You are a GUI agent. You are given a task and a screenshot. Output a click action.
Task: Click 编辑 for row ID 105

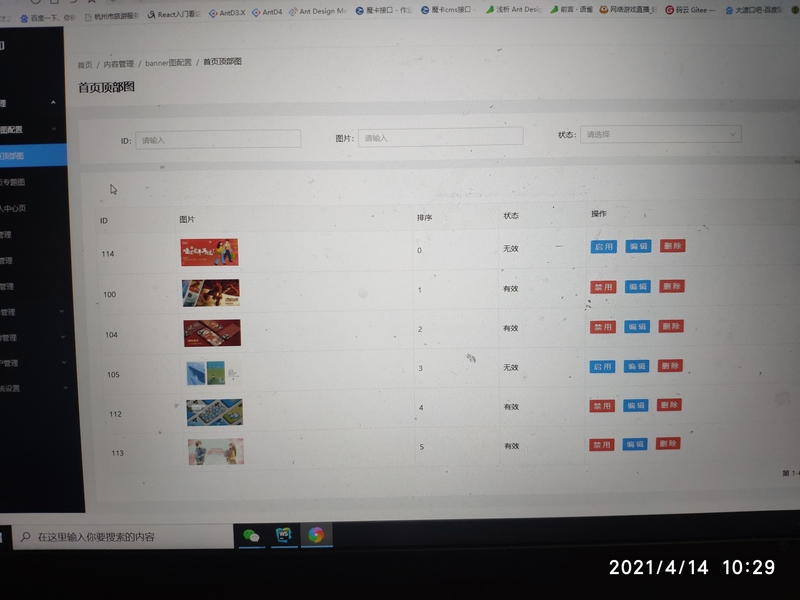pyautogui.click(x=636, y=366)
